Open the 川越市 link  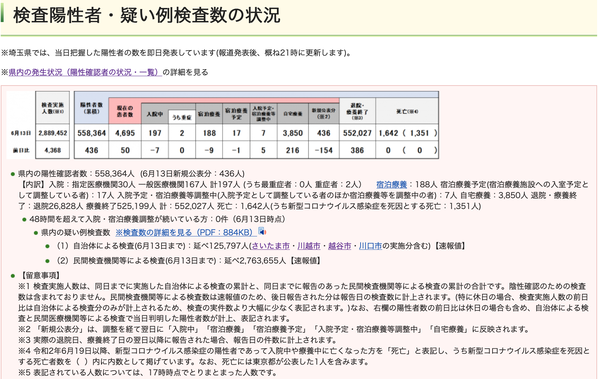click(x=309, y=246)
